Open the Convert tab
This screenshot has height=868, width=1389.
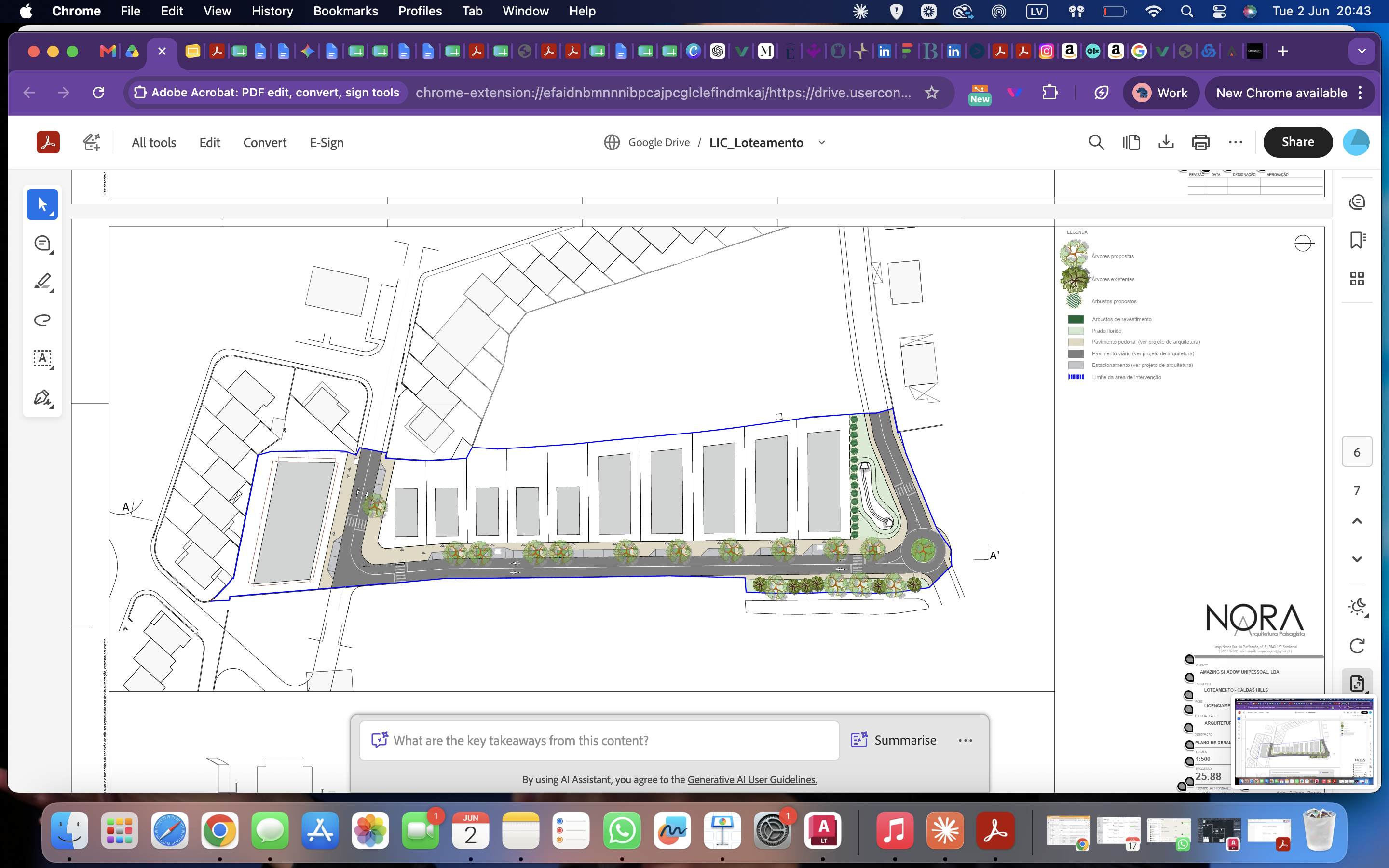coord(265,142)
